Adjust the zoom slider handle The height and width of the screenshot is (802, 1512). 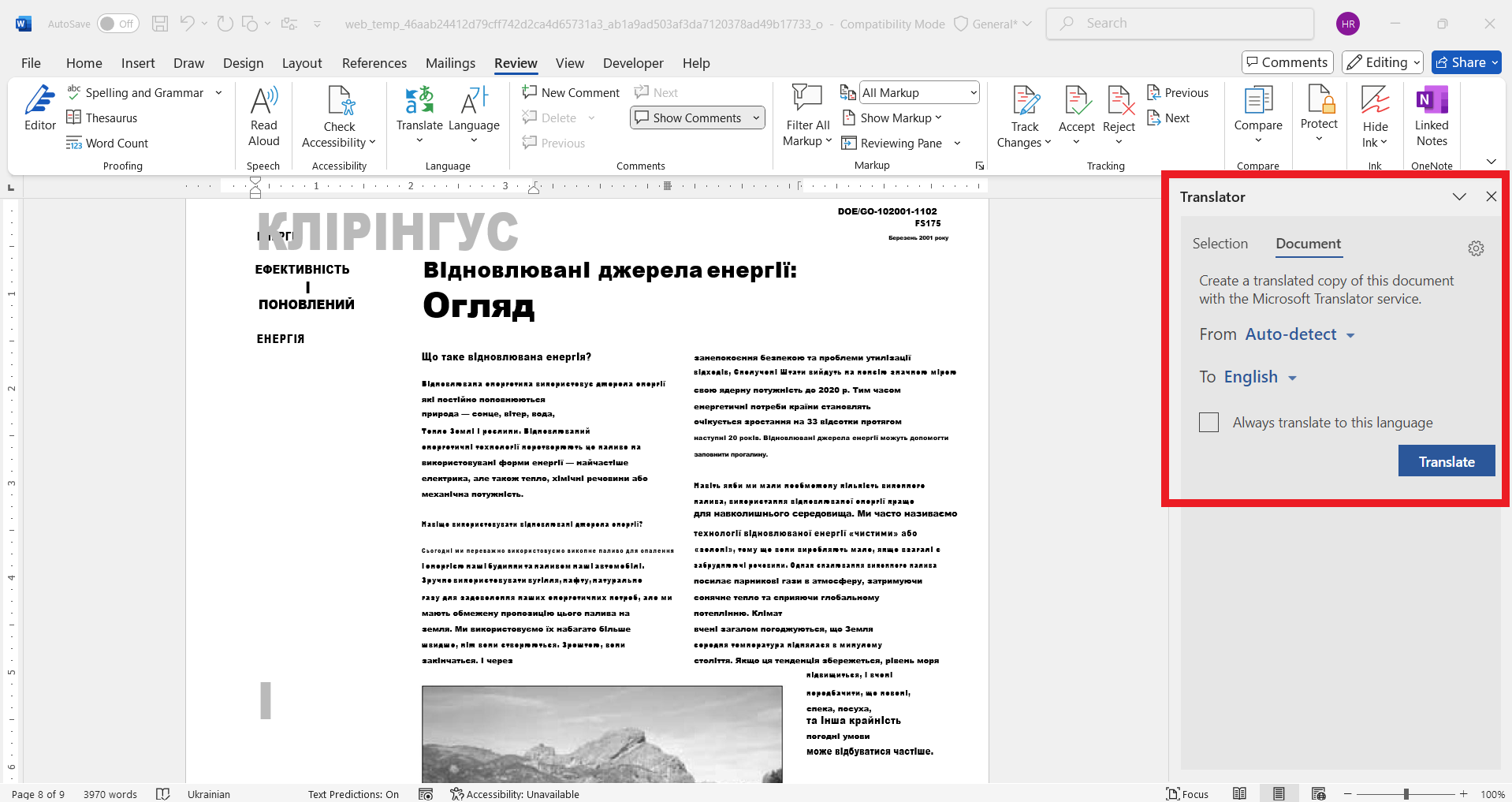[1406, 794]
